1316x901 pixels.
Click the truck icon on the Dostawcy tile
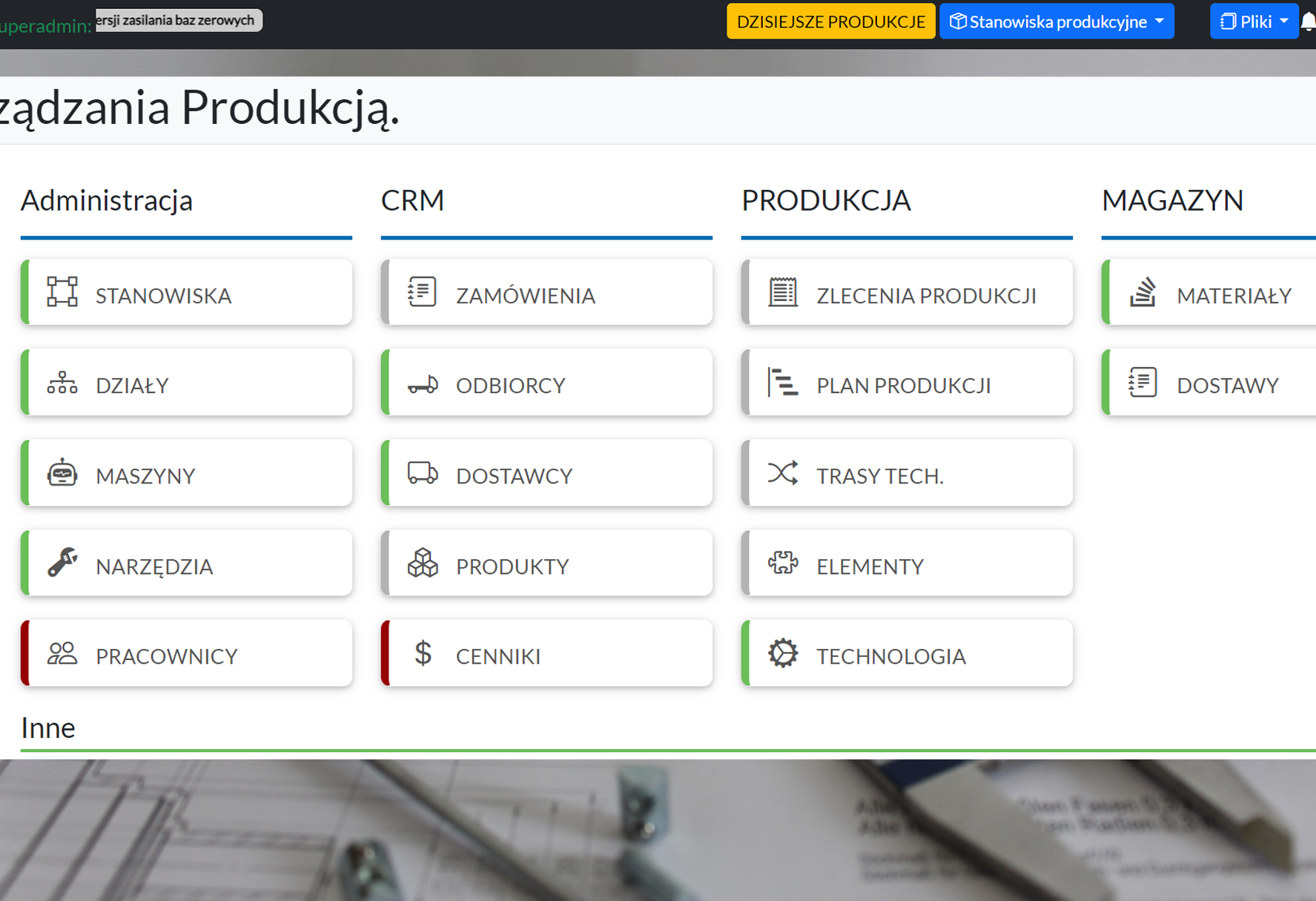click(x=423, y=473)
